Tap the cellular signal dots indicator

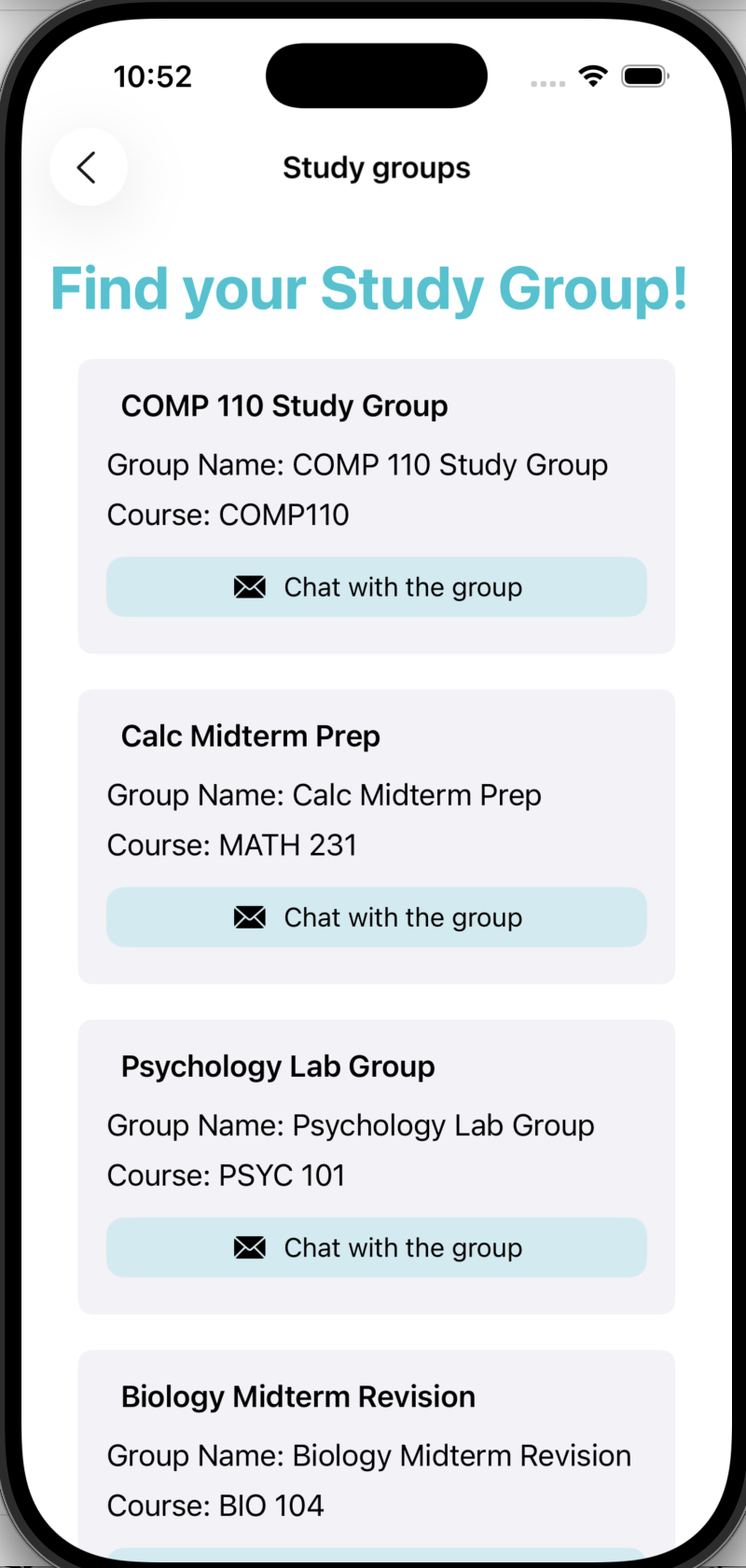(x=548, y=84)
